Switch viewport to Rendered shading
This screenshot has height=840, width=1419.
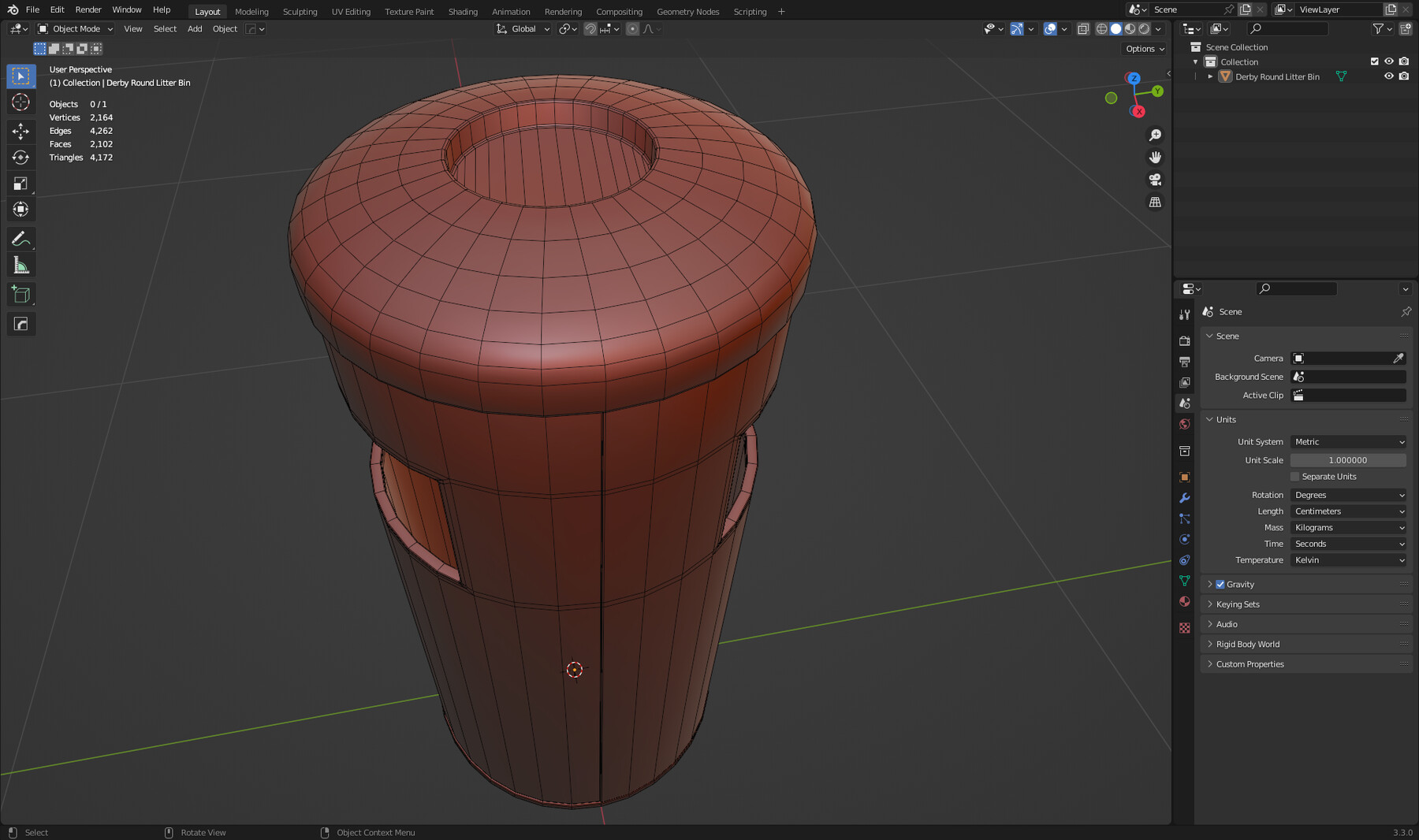(x=1143, y=28)
